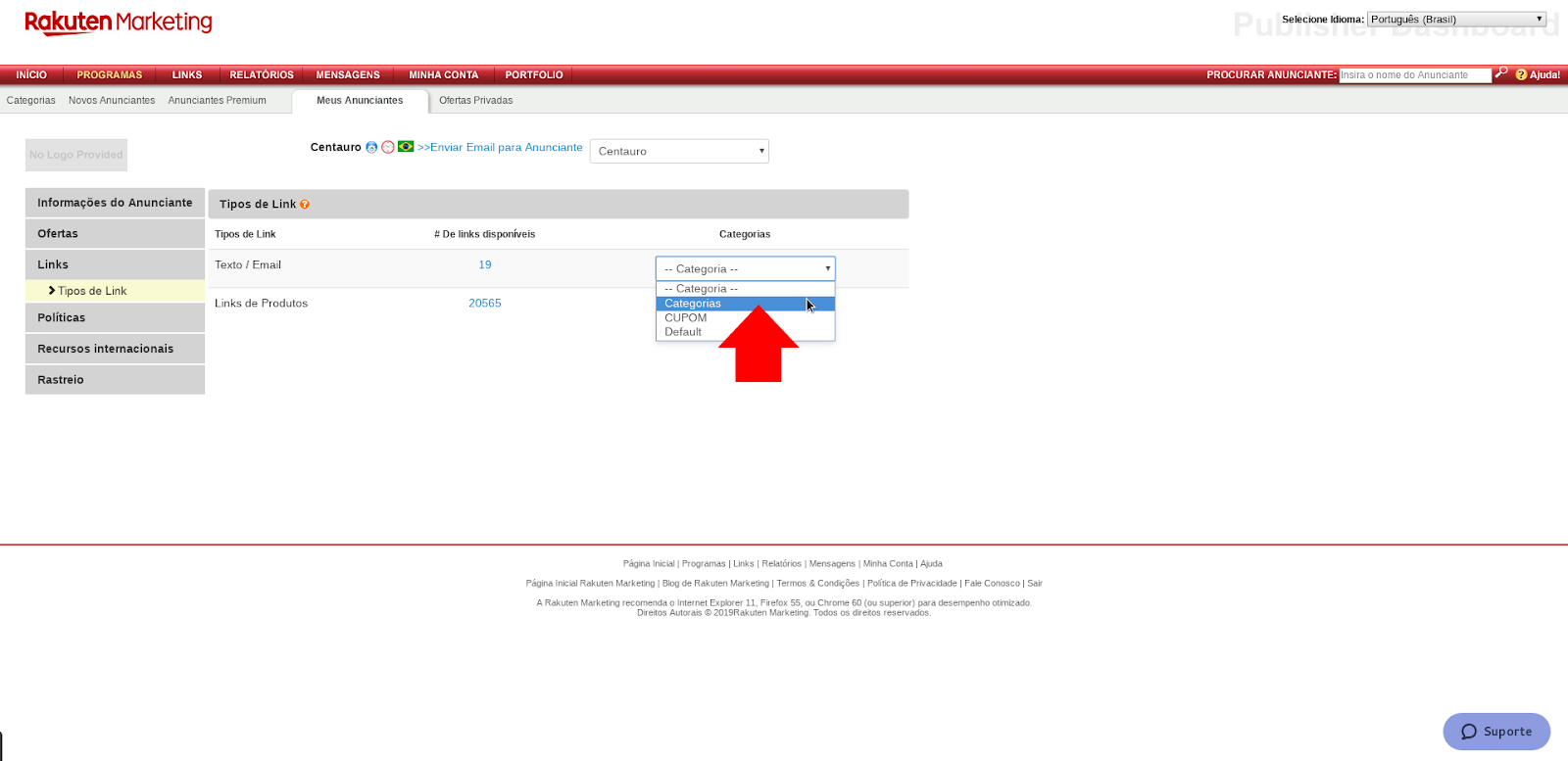Open the Categoria dropdown for Texto / Email

[745, 268]
